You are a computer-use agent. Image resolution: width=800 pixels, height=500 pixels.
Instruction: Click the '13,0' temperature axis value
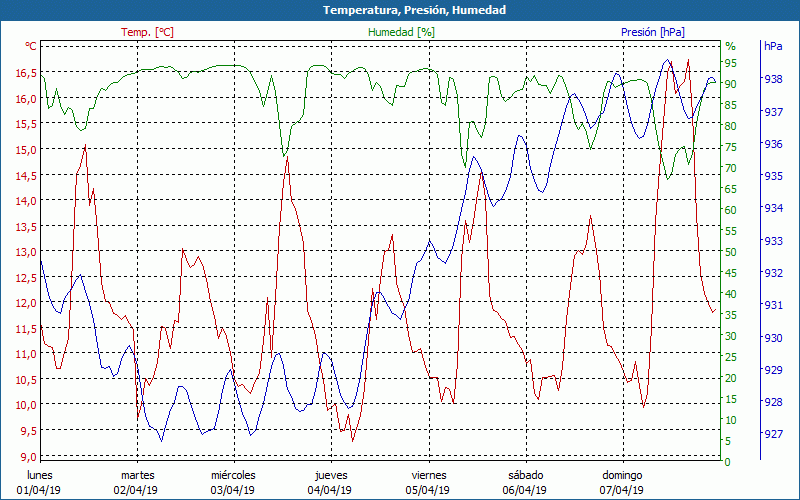click(26, 252)
